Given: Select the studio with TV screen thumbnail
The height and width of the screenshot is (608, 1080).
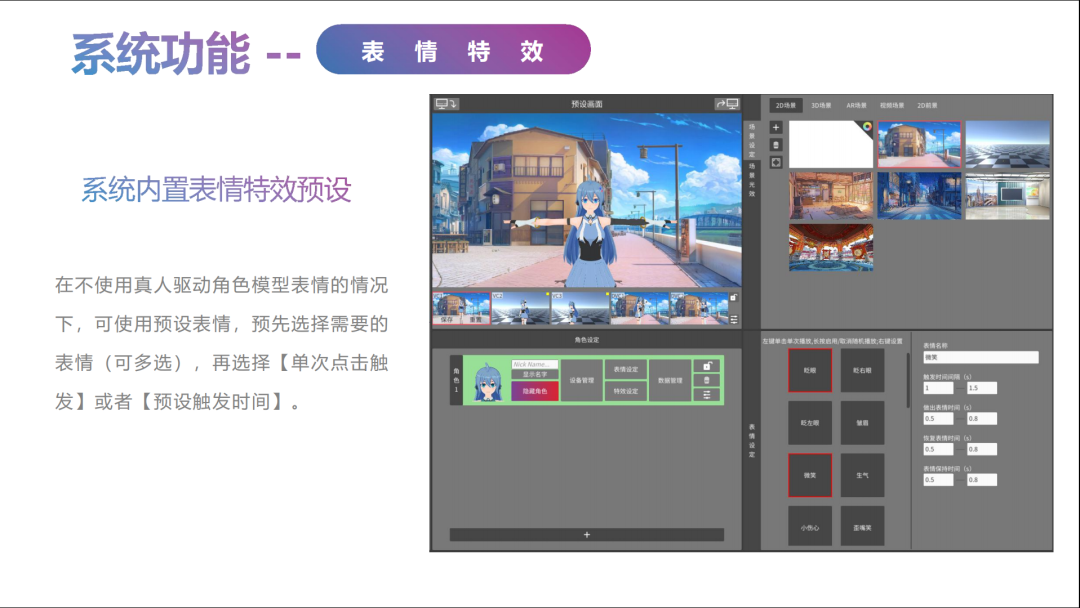Looking at the screenshot, I should coord(1008,196).
